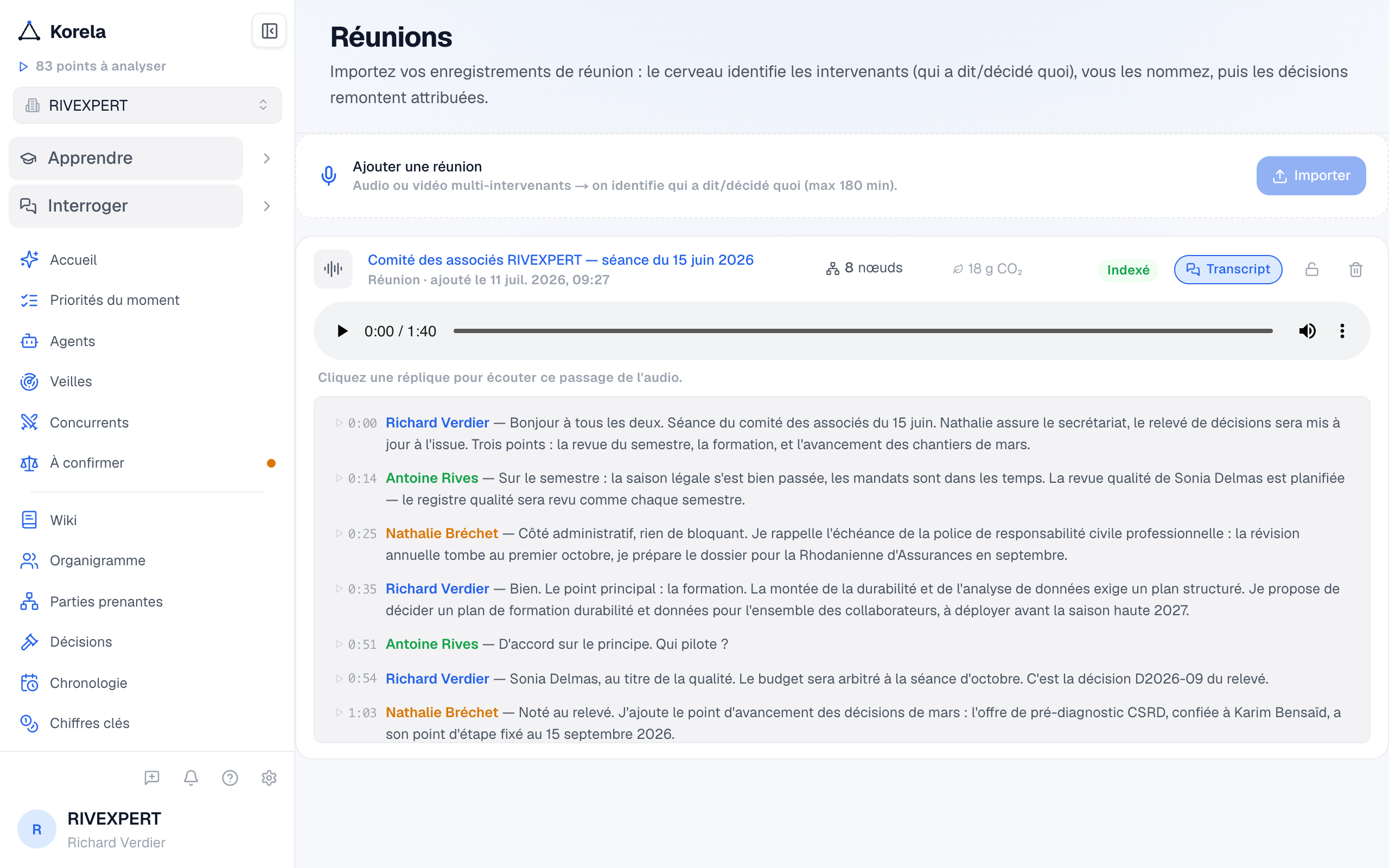Click the À confirmer scales icon
Screen dimensions: 1389x868
click(x=29, y=463)
